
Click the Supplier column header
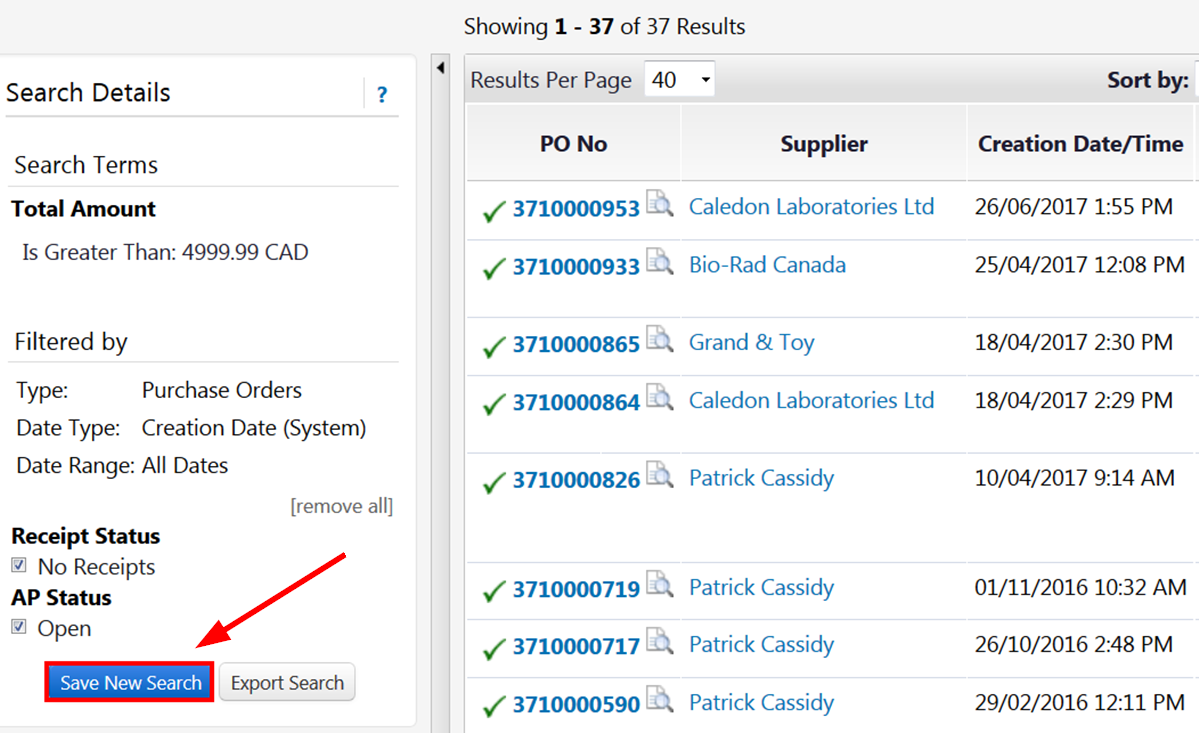pyautogui.click(x=823, y=144)
